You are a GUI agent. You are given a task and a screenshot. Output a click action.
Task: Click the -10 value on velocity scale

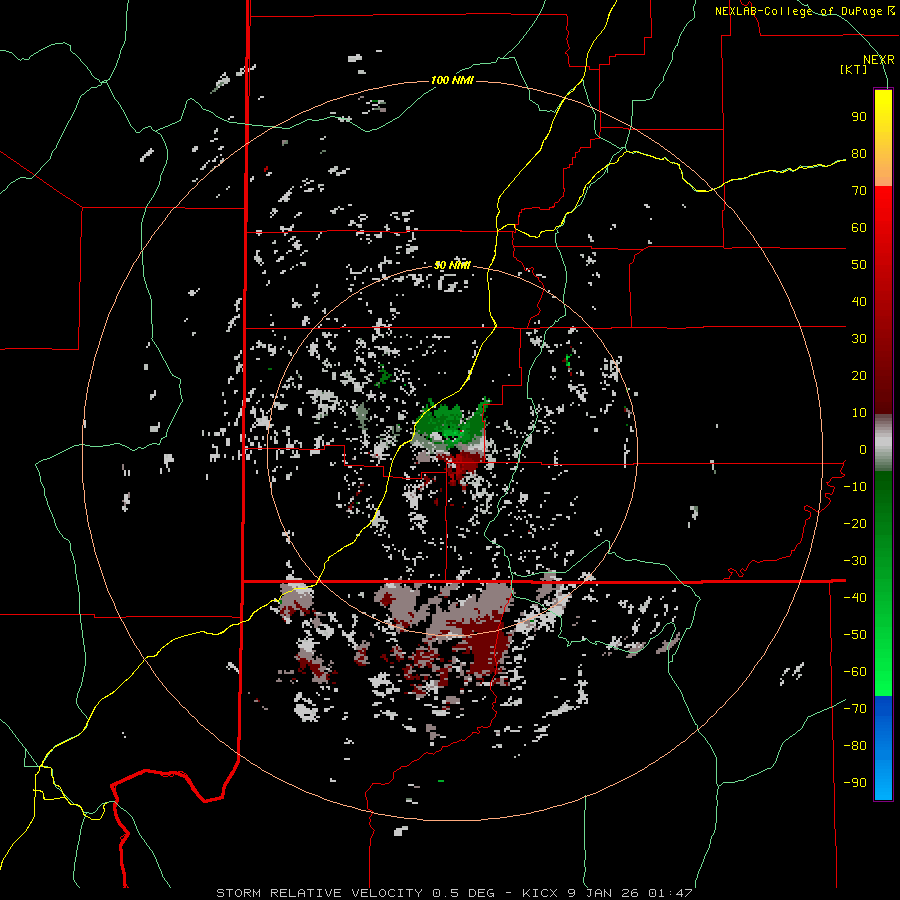pos(855,487)
